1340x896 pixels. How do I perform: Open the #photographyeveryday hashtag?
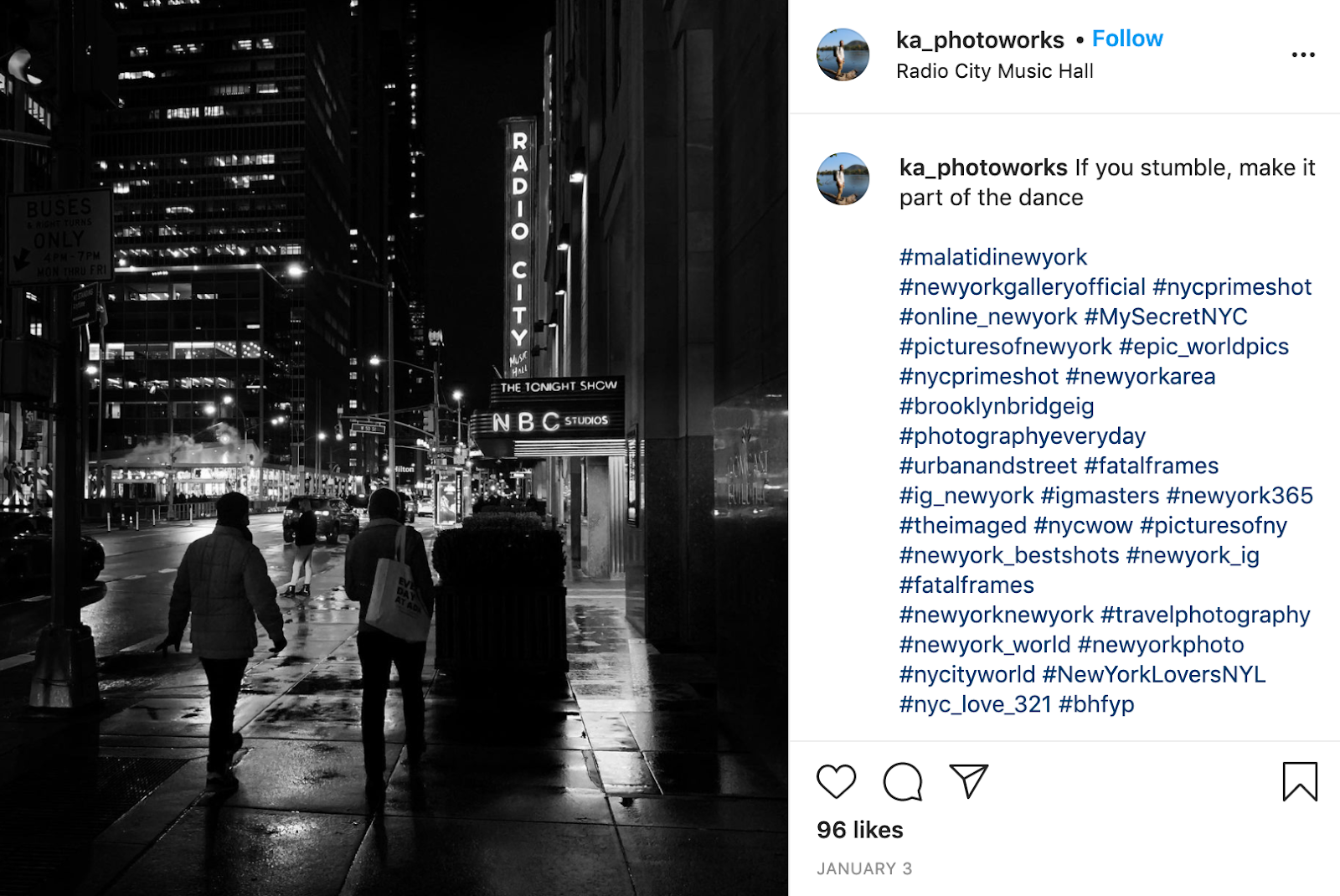coord(1023,436)
